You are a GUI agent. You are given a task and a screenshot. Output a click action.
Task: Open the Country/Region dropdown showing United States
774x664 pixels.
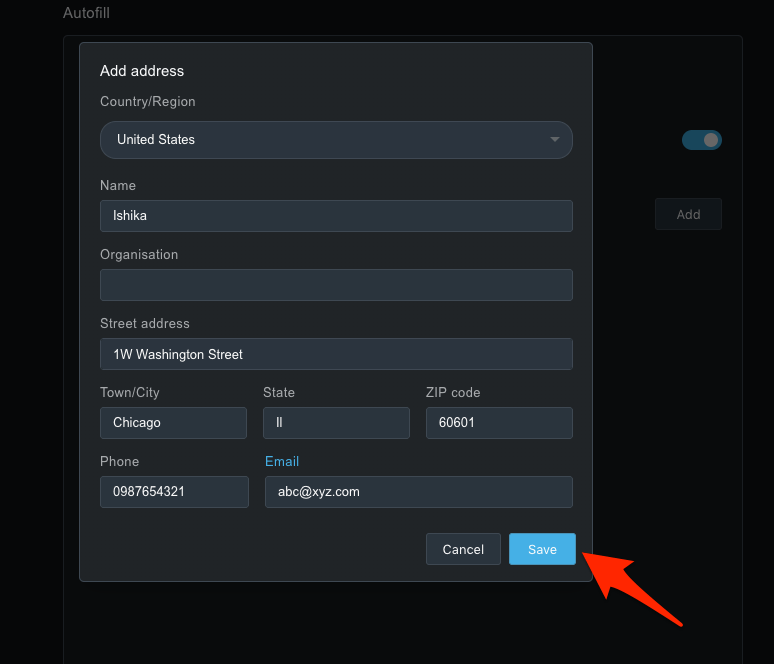click(335, 140)
